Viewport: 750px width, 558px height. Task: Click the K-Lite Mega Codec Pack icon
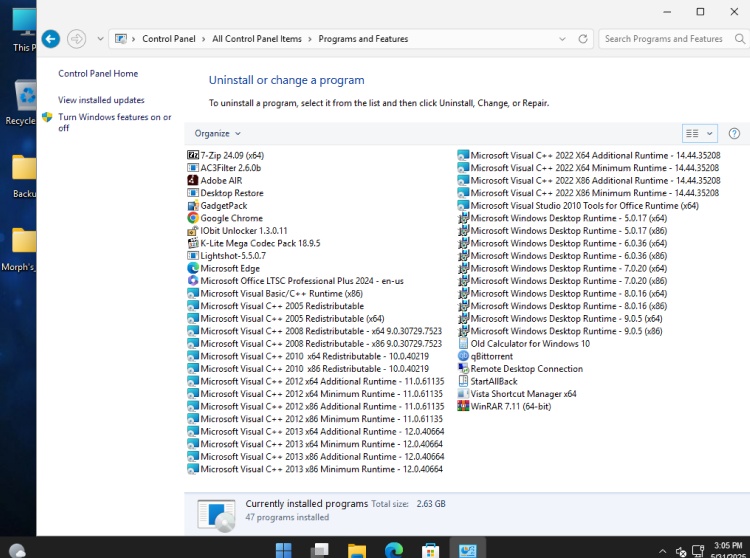pyautogui.click(x=193, y=243)
